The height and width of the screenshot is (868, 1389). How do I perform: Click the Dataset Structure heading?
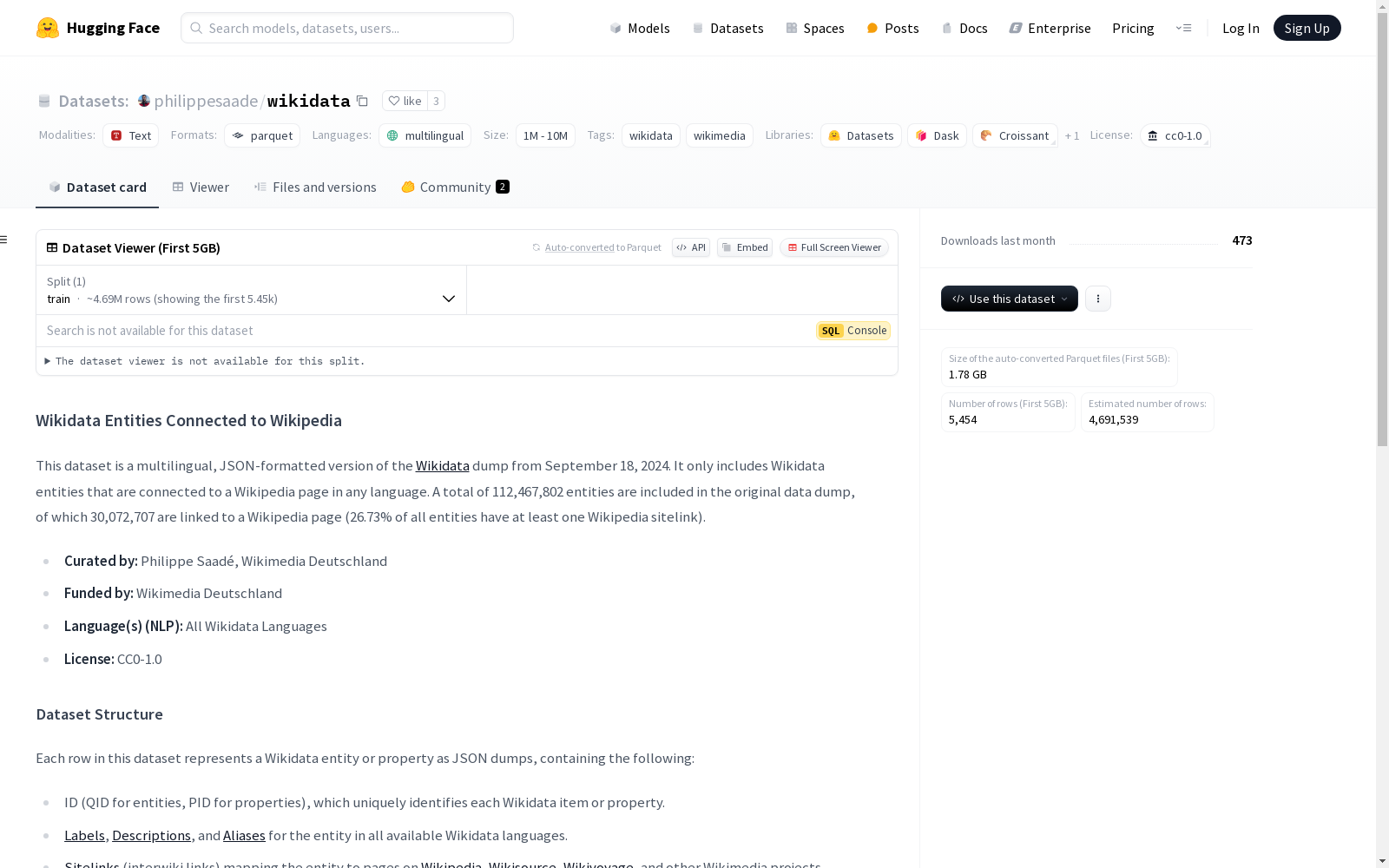[99, 714]
